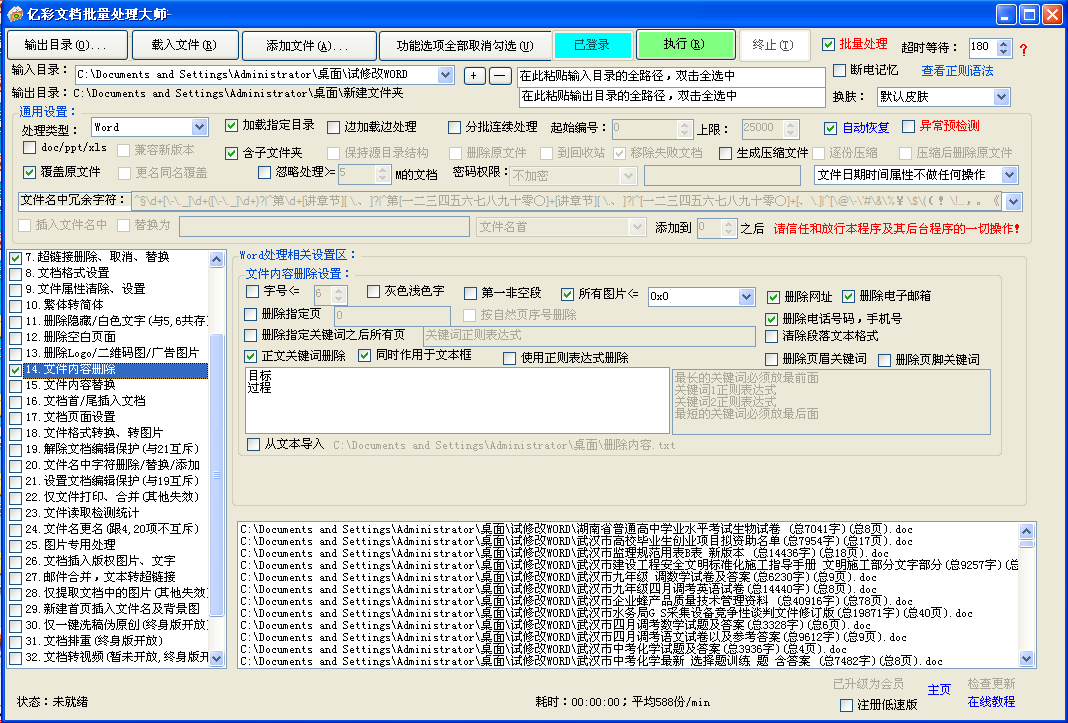Toggle the 覆盖原文件 checkbox
This screenshot has width=1068, height=723.
pos(29,172)
